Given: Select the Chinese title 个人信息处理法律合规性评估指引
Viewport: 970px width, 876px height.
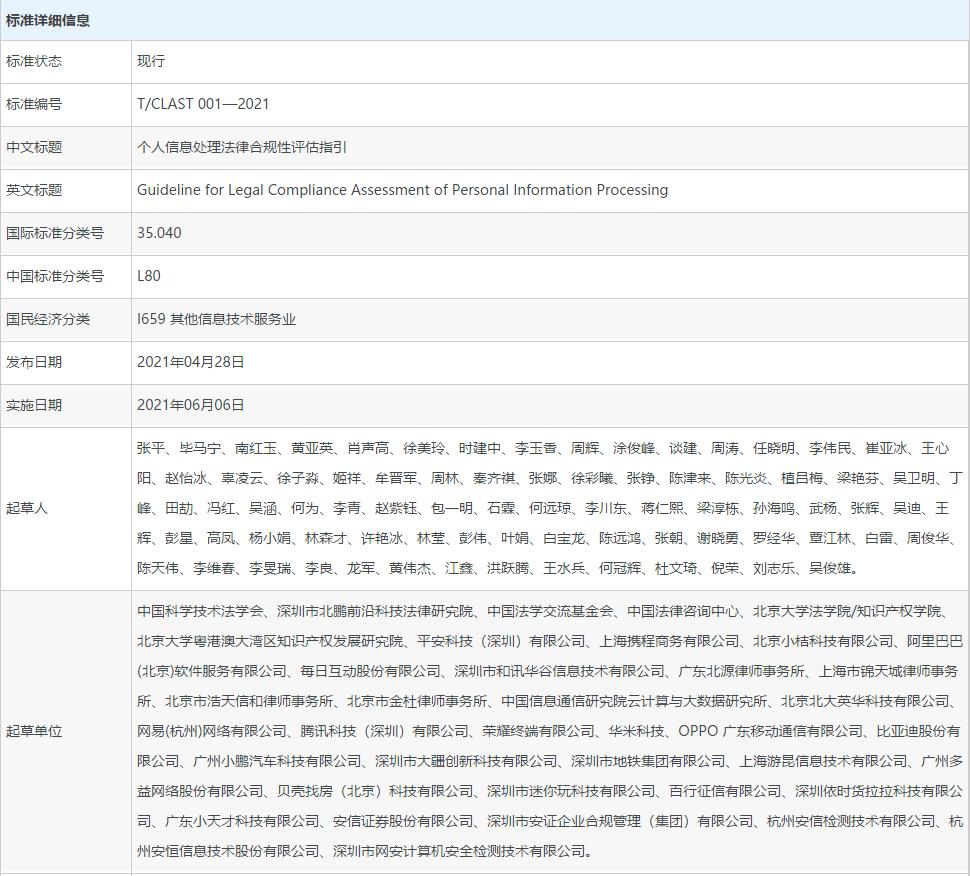Looking at the screenshot, I should pyautogui.click(x=242, y=147).
